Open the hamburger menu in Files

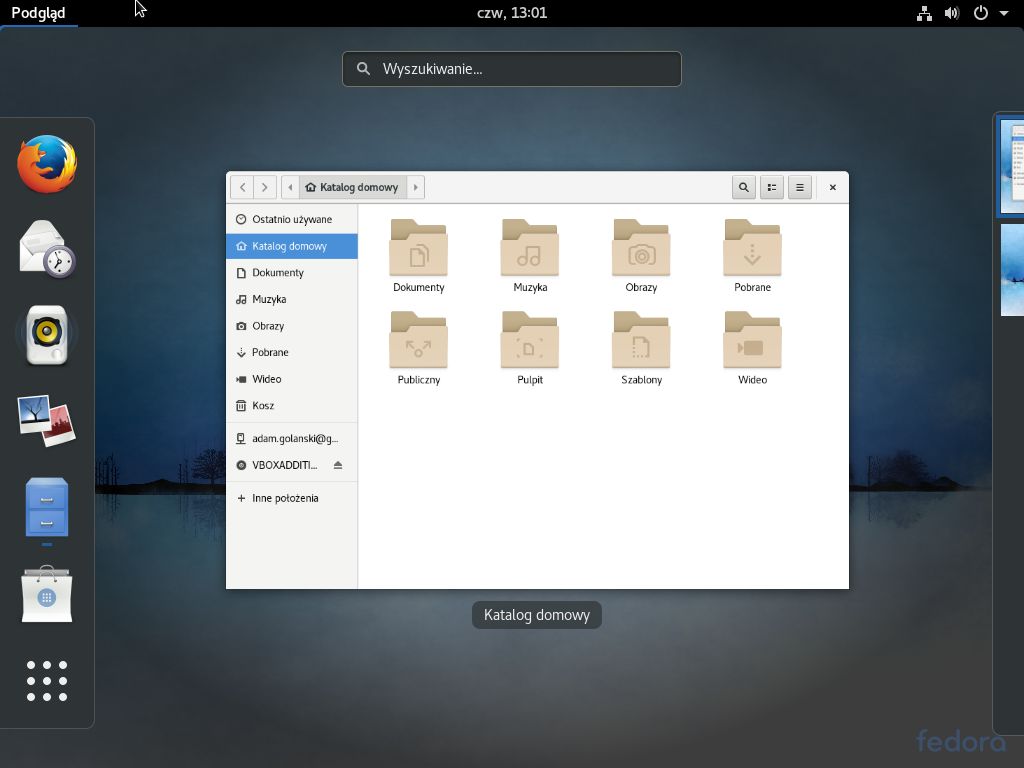[x=799, y=187]
